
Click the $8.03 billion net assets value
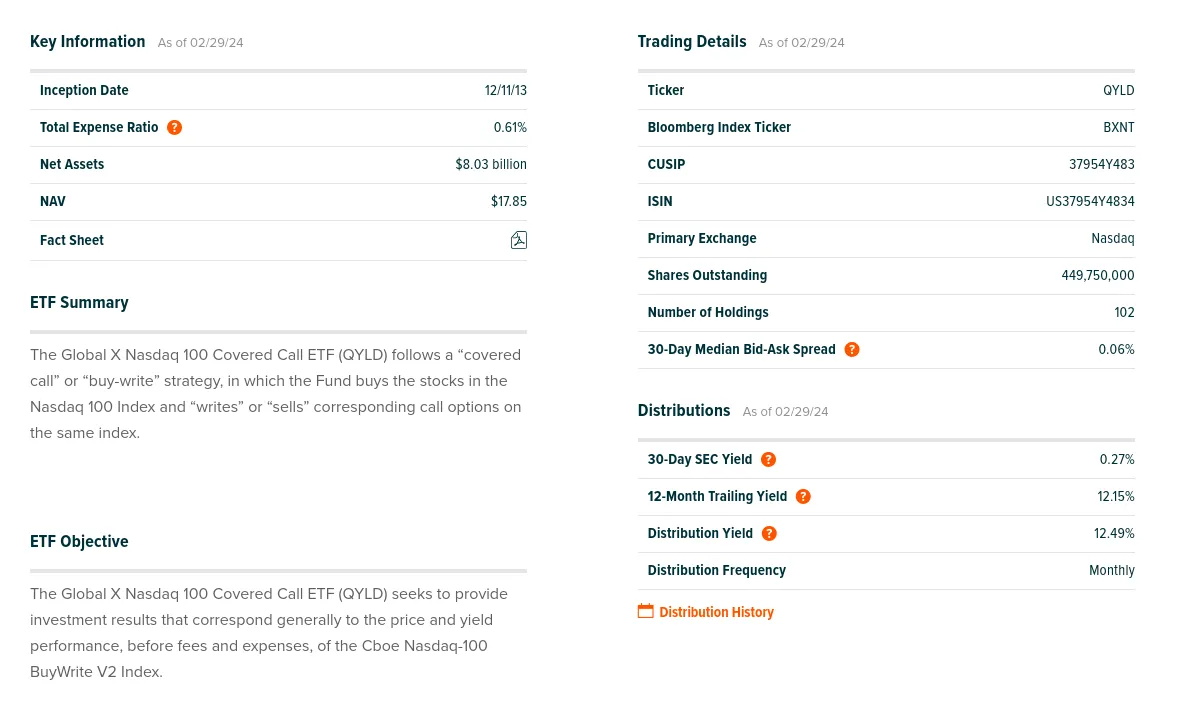(491, 165)
